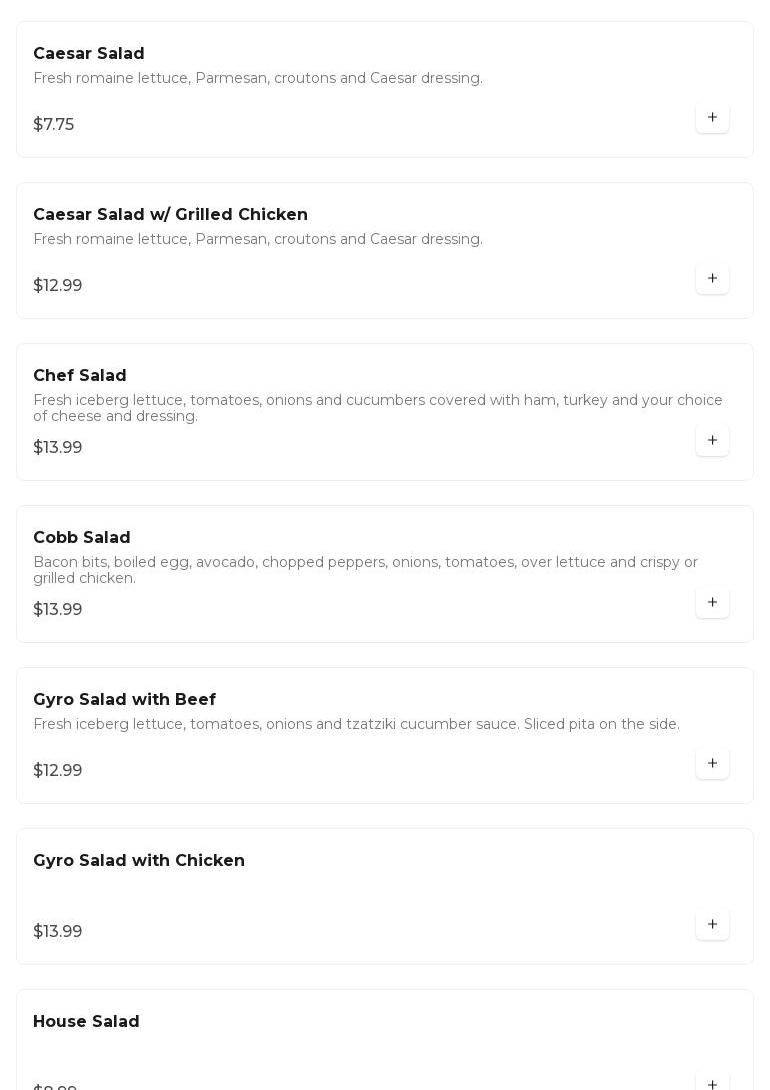Screen dimensions: 770x1090
Task: Open the Chef Salad menu item title
Action: [x=80, y=376]
